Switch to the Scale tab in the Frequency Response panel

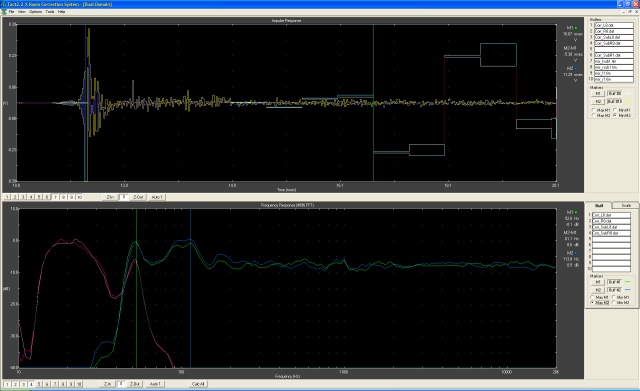(x=626, y=205)
